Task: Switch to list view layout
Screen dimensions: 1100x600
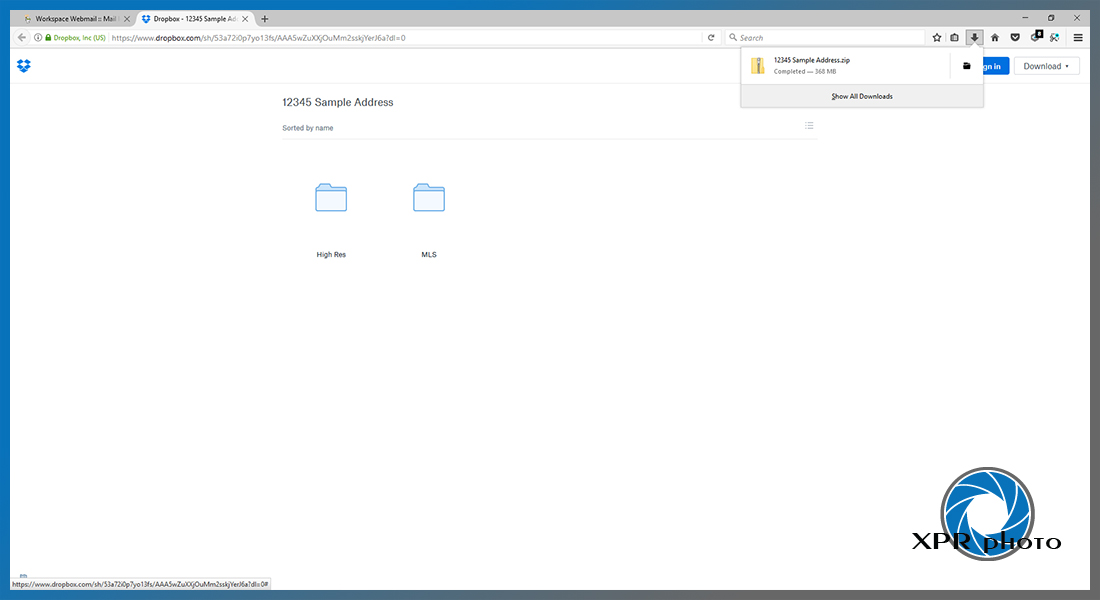Action: click(809, 126)
